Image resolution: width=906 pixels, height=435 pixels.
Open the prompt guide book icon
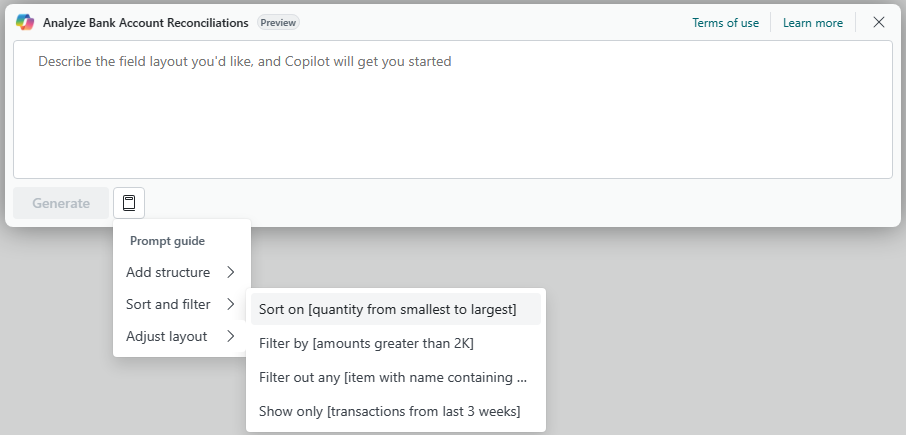129,203
